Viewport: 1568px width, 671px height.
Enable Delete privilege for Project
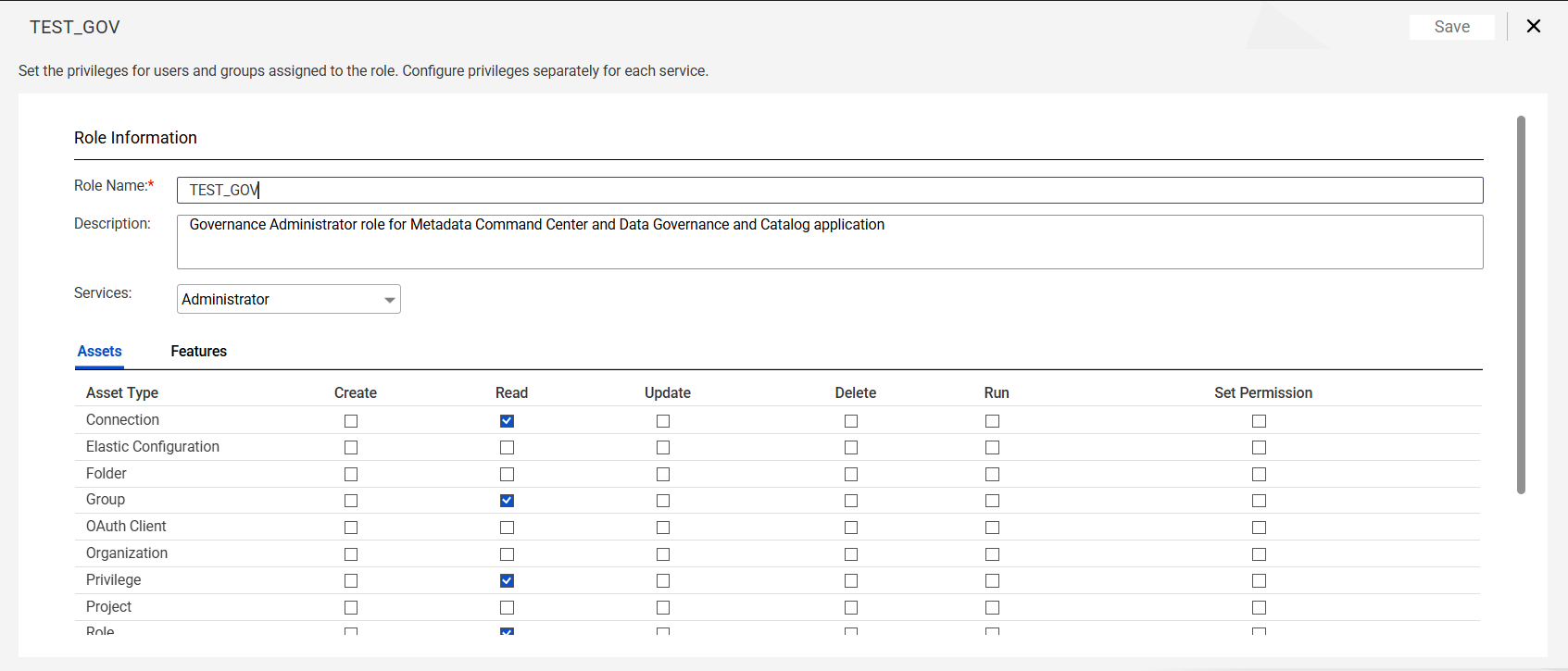851,608
